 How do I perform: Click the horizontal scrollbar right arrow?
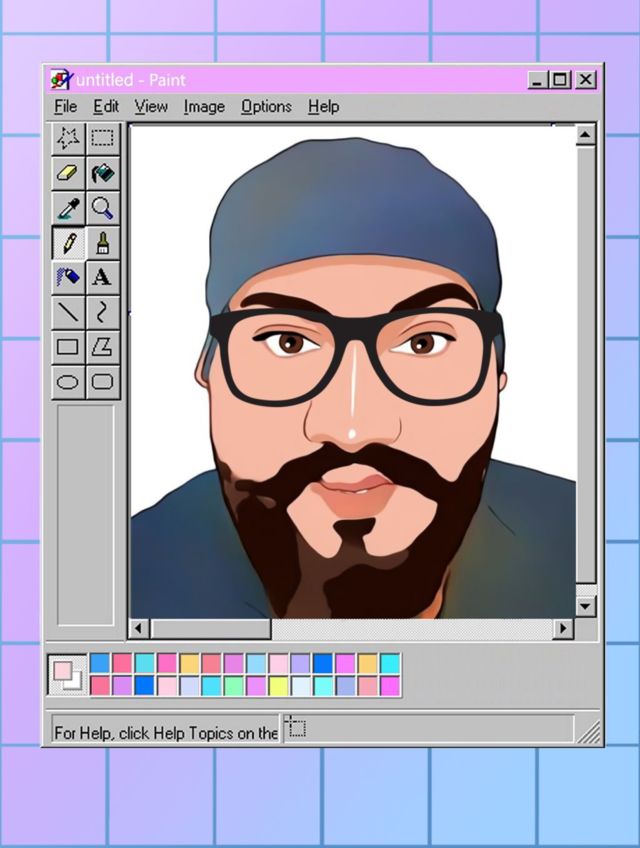pyautogui.click(x=564, y=628)
